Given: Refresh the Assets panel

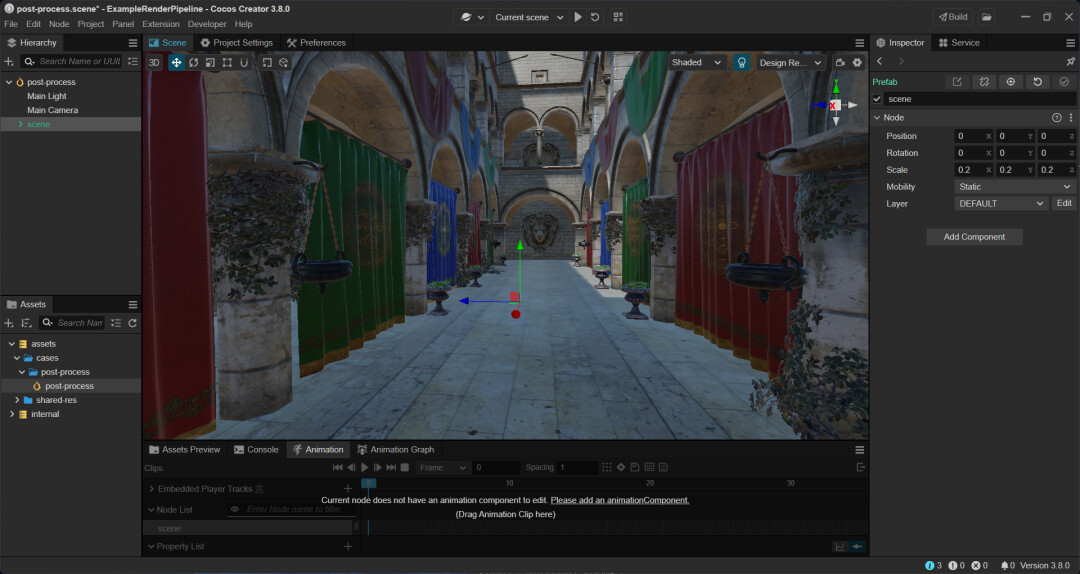Looking at the screenshot, I should (132, 323).
